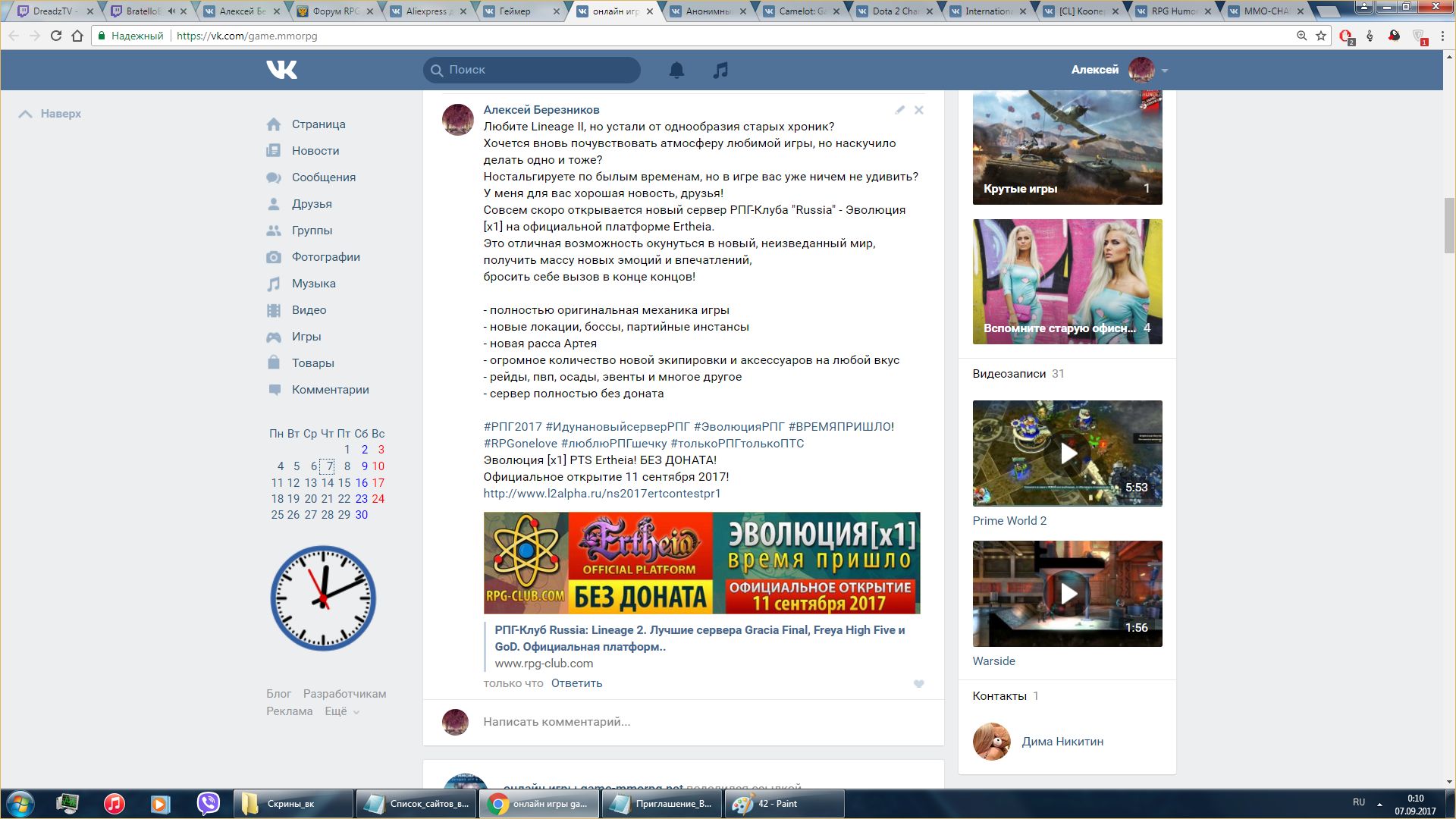Viewport: 1456px width, 819px height.
Task: Like the post with the heart icon
Action: point(919,684)
